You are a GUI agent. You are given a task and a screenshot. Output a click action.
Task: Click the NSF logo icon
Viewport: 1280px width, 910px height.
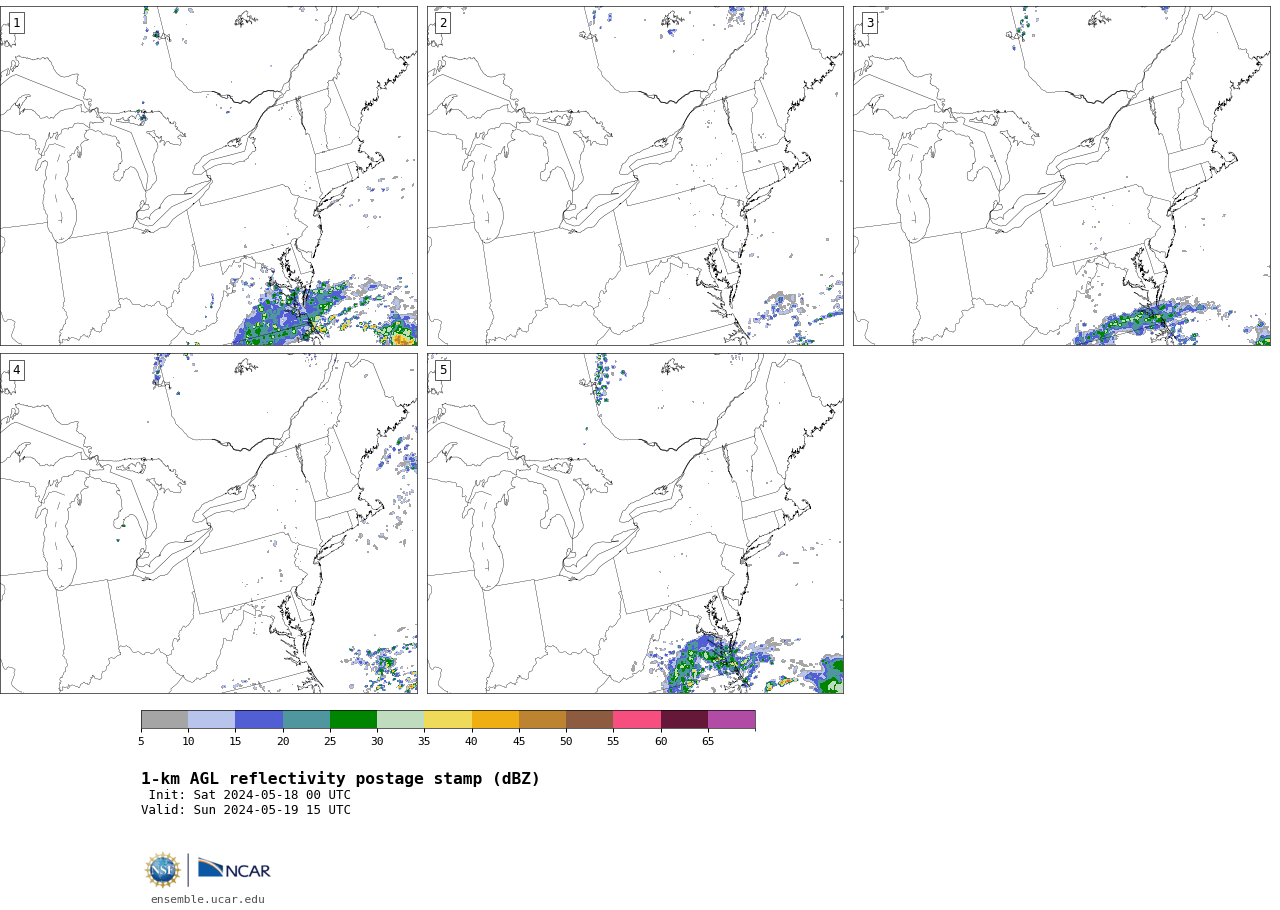pos(162,870)
